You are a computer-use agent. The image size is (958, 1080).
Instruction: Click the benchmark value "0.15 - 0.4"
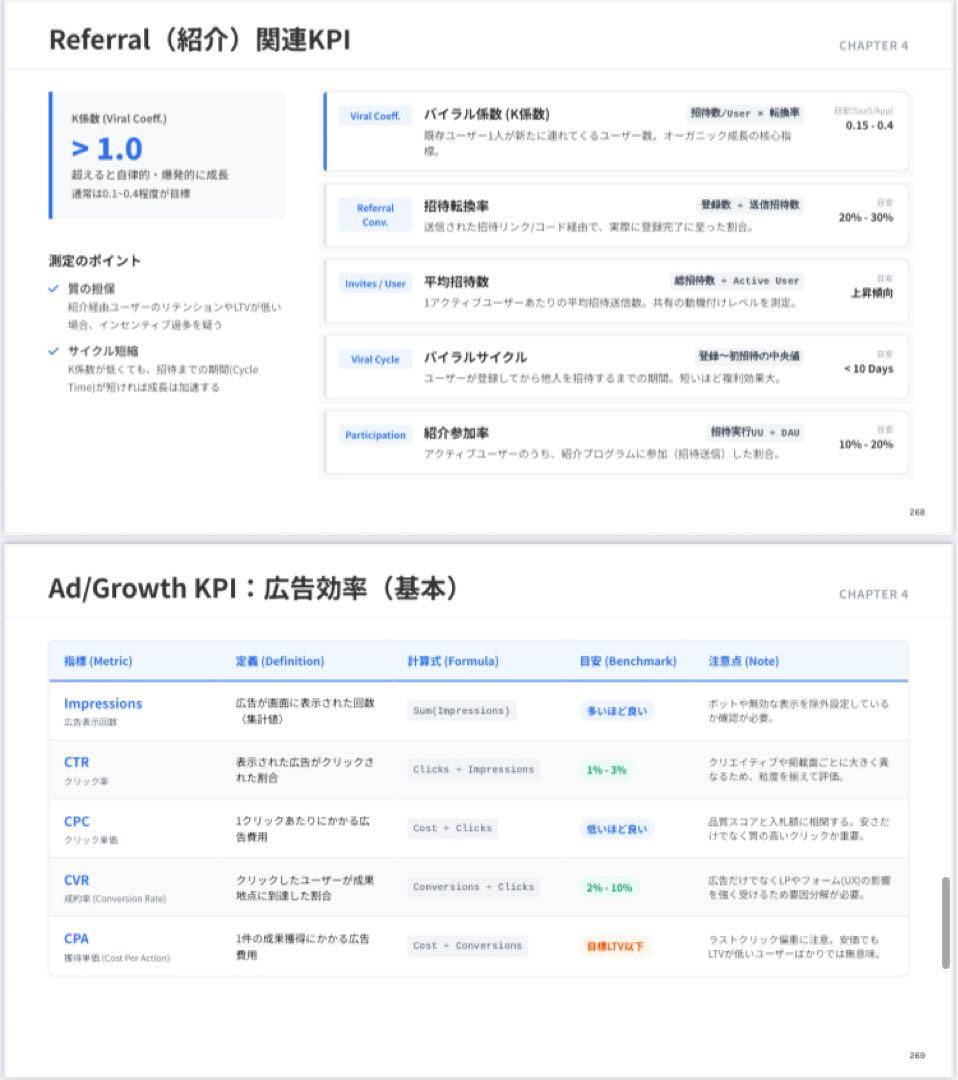click(869, 125)
